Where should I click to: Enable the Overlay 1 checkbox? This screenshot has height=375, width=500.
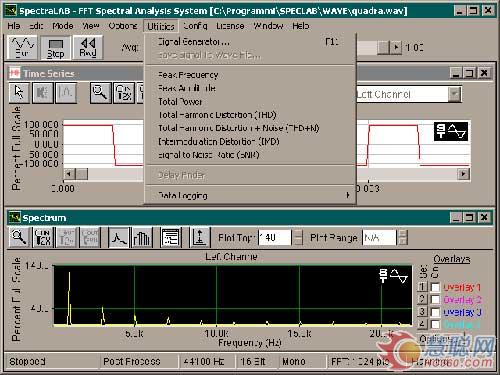click(x=435, y=287)
